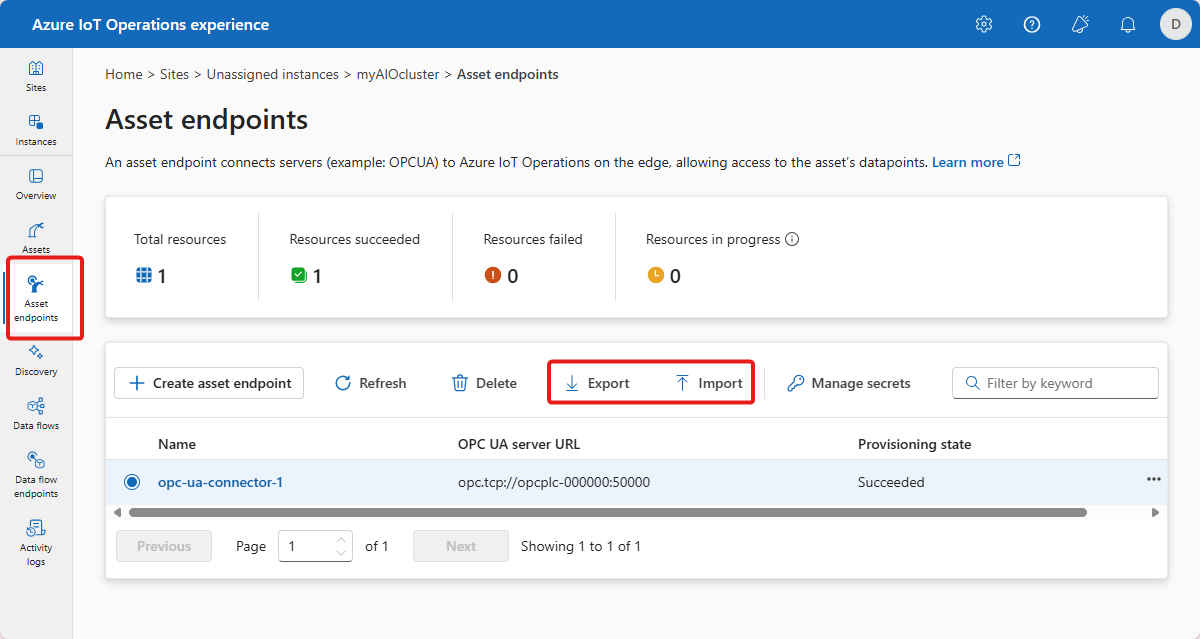Click the scrollbar right arrow

1155,512
